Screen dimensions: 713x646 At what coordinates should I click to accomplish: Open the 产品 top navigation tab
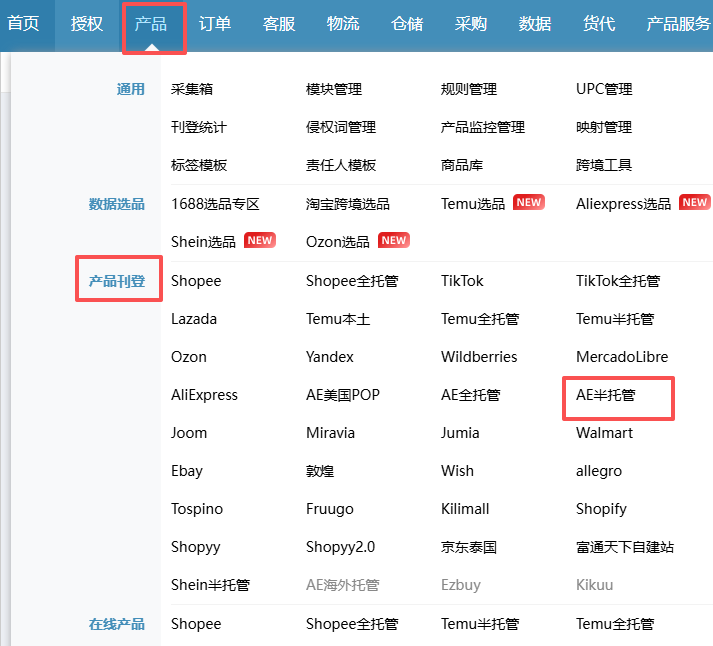click(151, 24)
